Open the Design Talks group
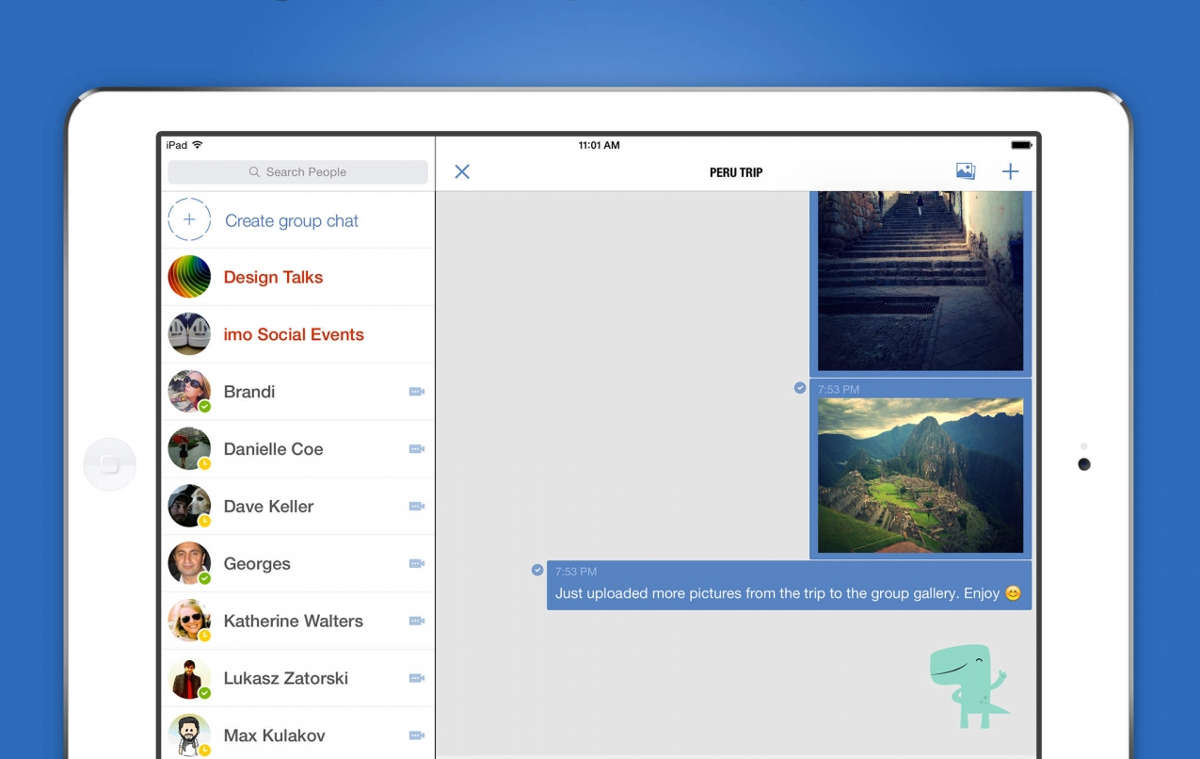1200x759 pixels. click(298, 277)
